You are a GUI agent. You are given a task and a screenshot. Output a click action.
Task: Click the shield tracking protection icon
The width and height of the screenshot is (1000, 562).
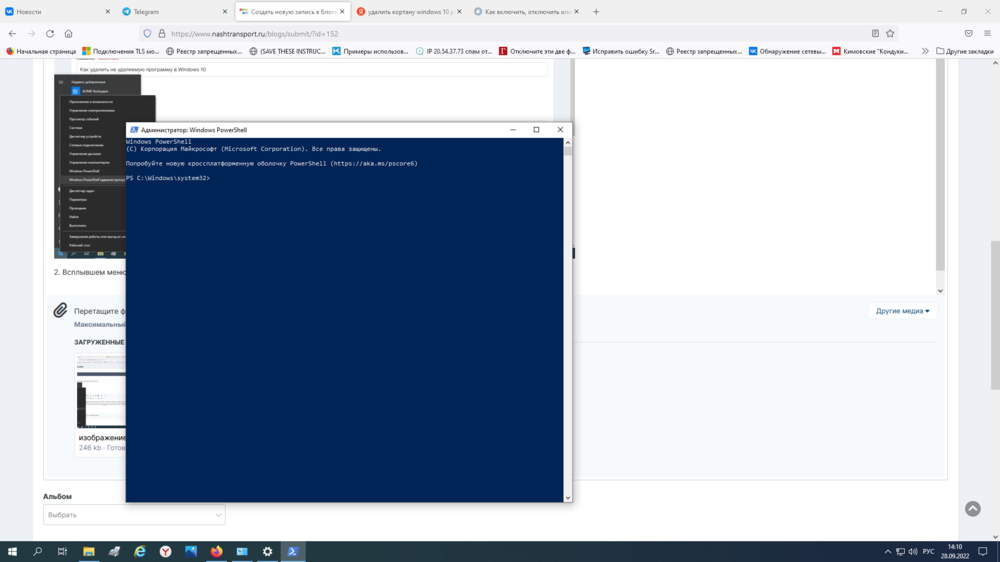pos(147,33)
